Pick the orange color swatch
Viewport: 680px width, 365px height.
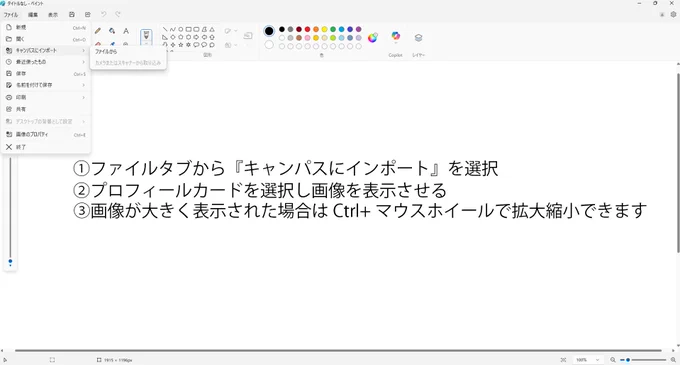316,29
